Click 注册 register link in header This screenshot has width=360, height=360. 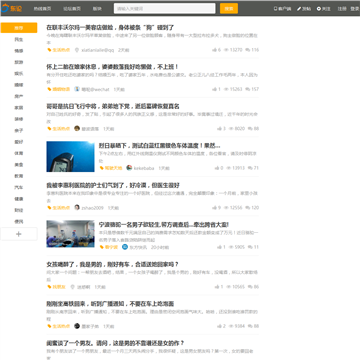point(342,9)
